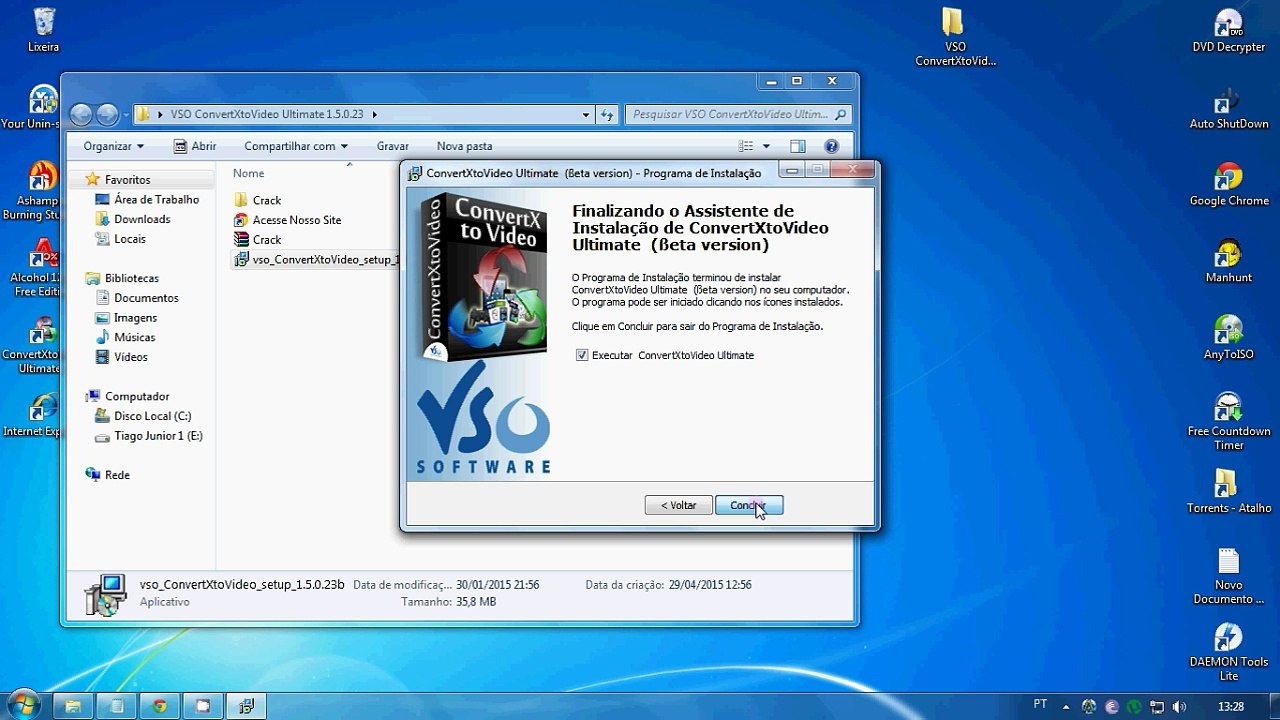Select the Crack folder in file list
Screen dimensions: 1280x720
click(x=266, y=200)
